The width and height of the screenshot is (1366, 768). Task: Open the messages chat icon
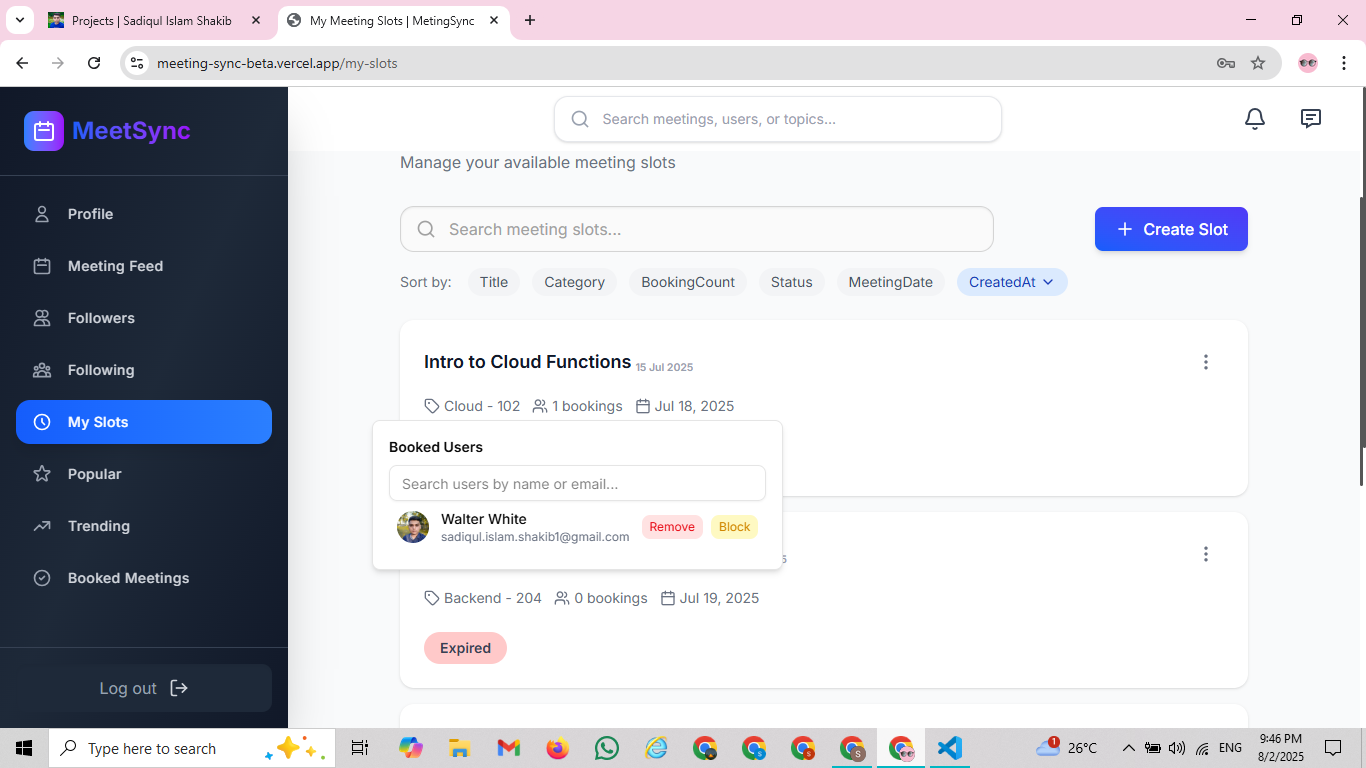tap(1311, 119)
